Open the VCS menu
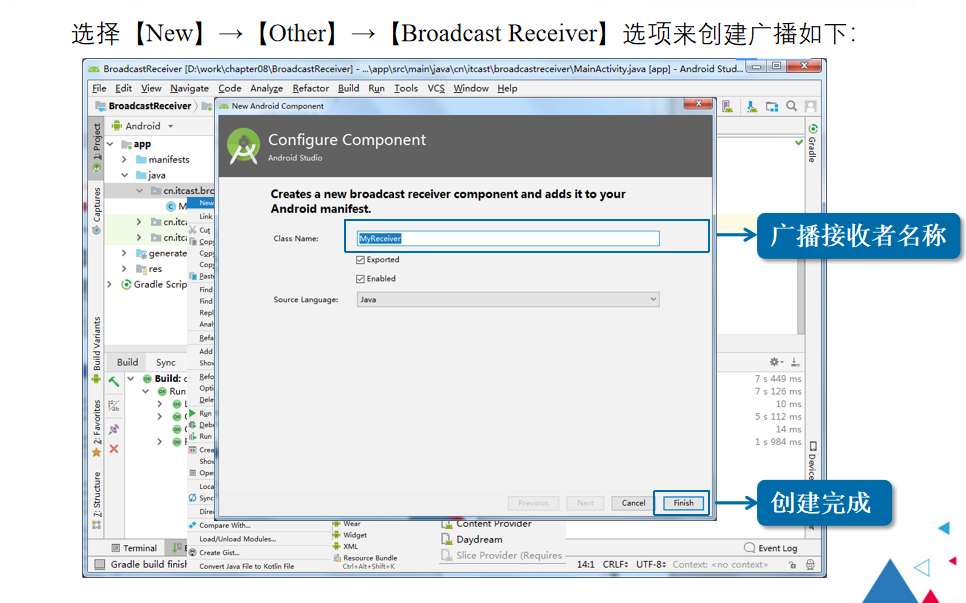This screenshot has height=603, width=966. [x=436, y=88]
